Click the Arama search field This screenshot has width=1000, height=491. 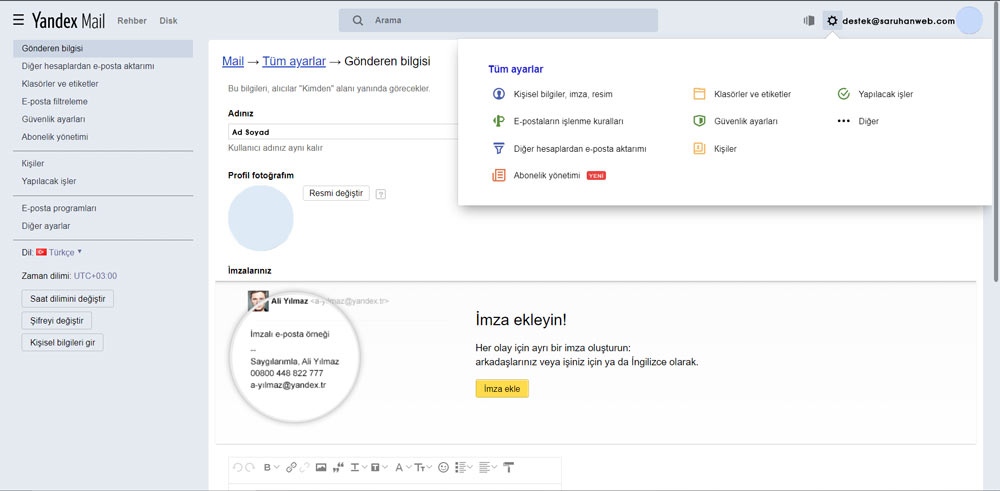coord(498,20)
